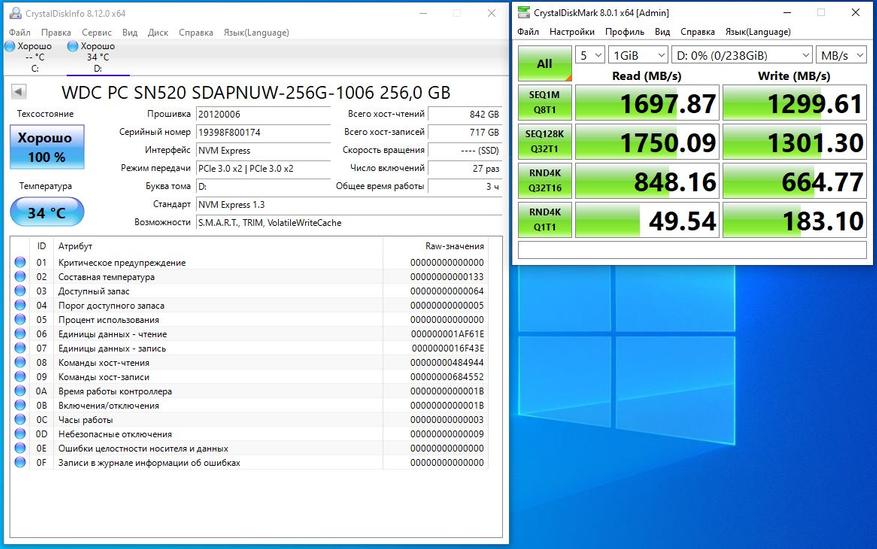Select the C: drive status indicator
877x549 pixels.
click(x=28, y=57)
